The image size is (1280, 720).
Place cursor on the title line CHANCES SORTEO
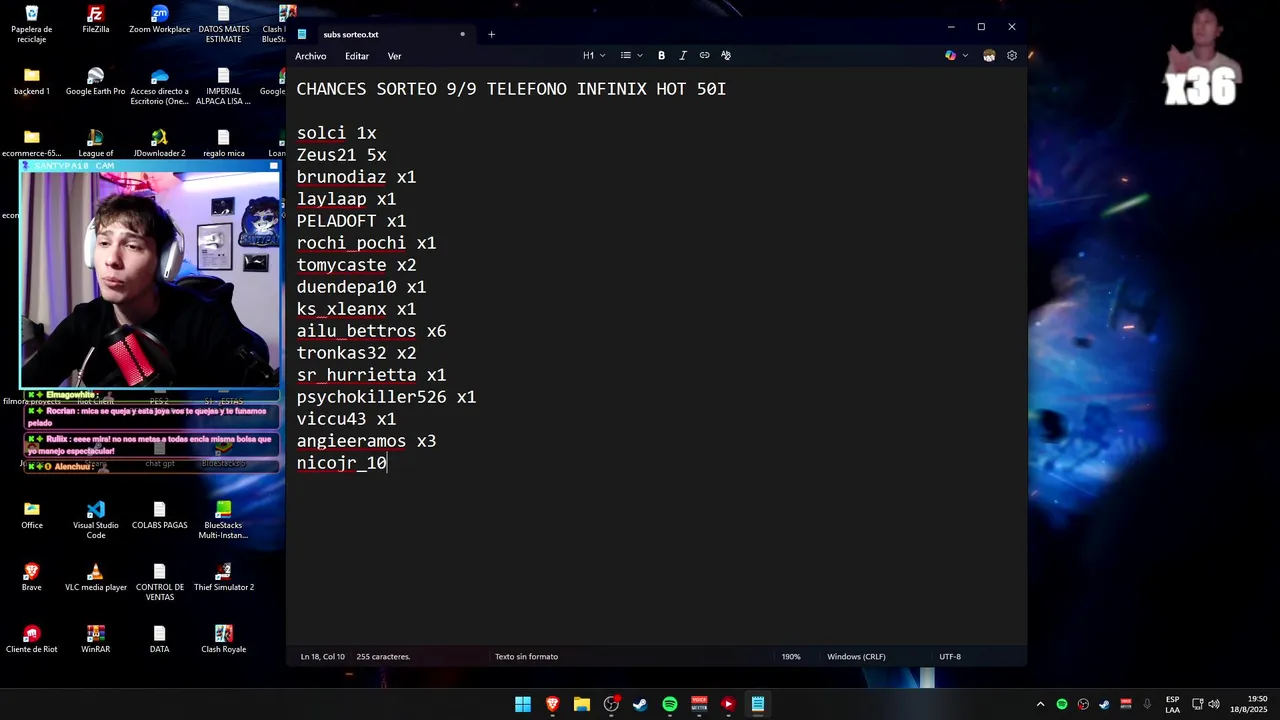(511, 89)
